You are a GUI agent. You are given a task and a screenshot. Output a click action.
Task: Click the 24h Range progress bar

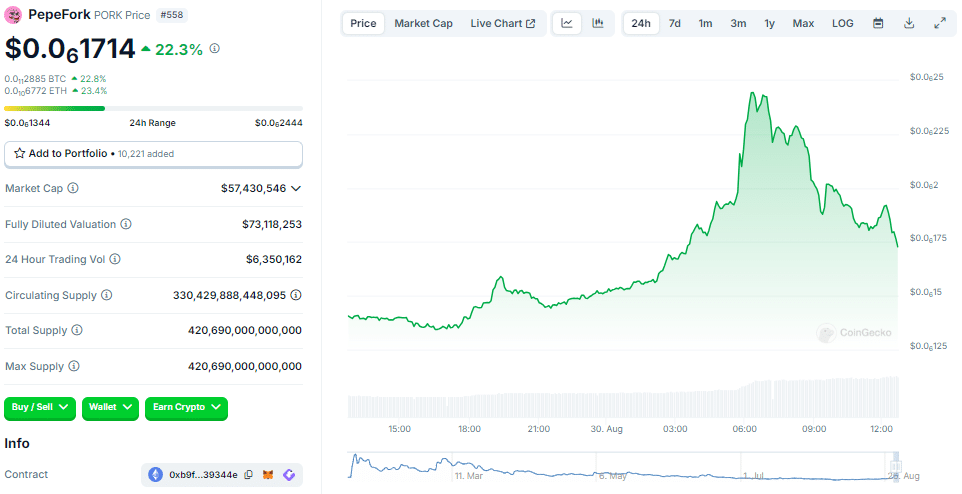point(153,109)
